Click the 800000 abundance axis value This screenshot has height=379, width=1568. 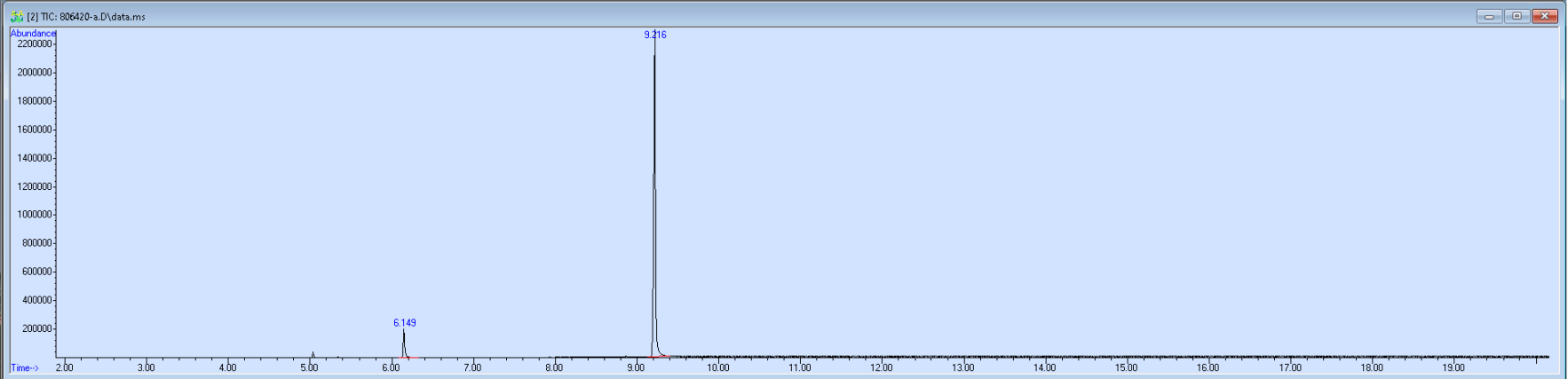(37, 243)
